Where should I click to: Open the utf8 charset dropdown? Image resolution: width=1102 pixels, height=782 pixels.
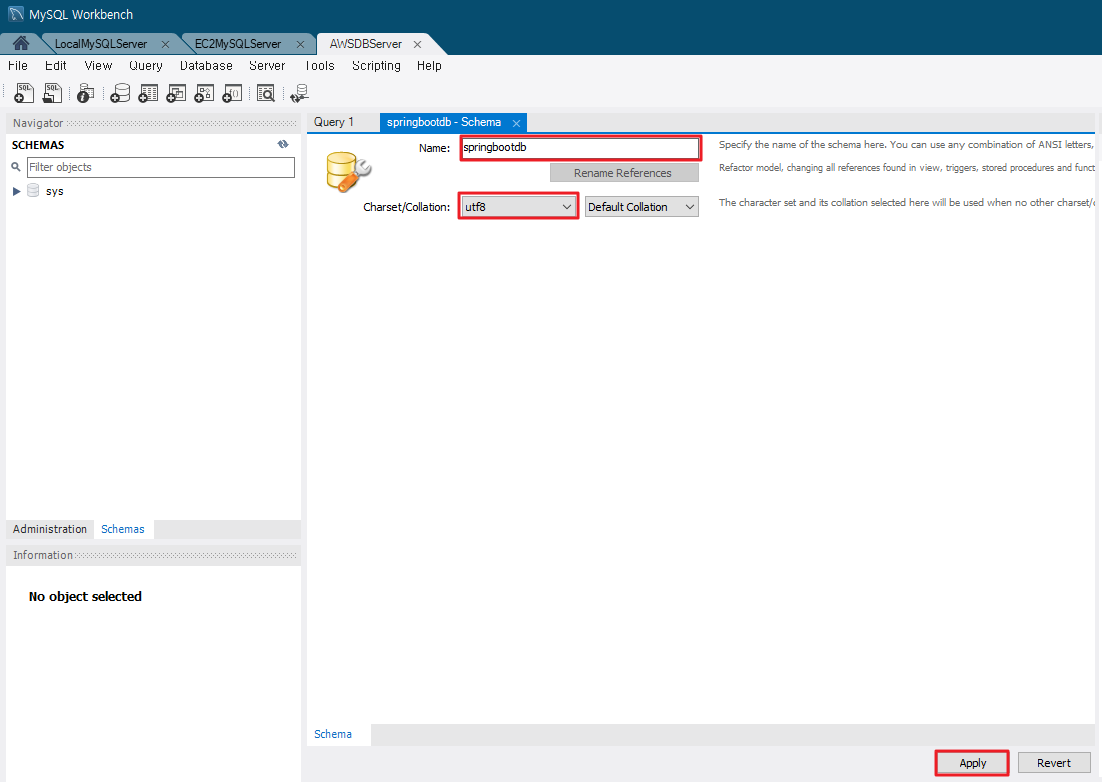click(518, 207)
